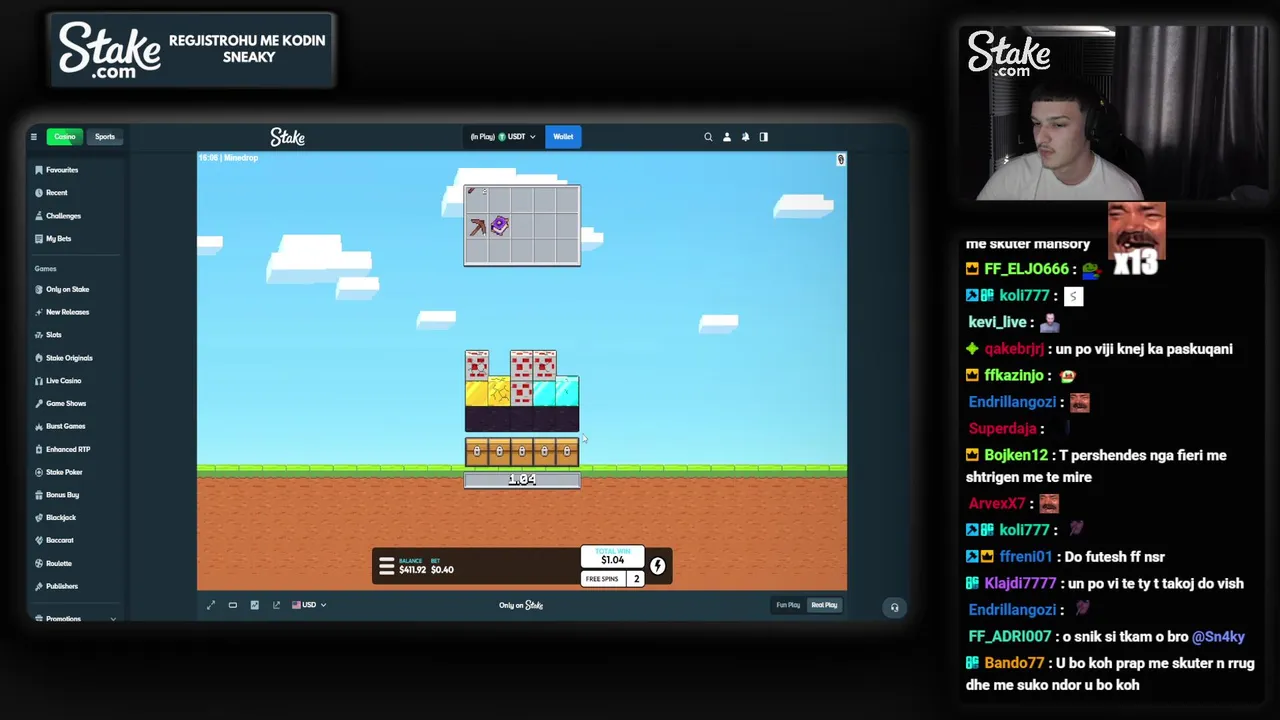This screenshot has width=1280, height=720.
Task: Select Slots in the sidebar
Action: click(54, 335)
